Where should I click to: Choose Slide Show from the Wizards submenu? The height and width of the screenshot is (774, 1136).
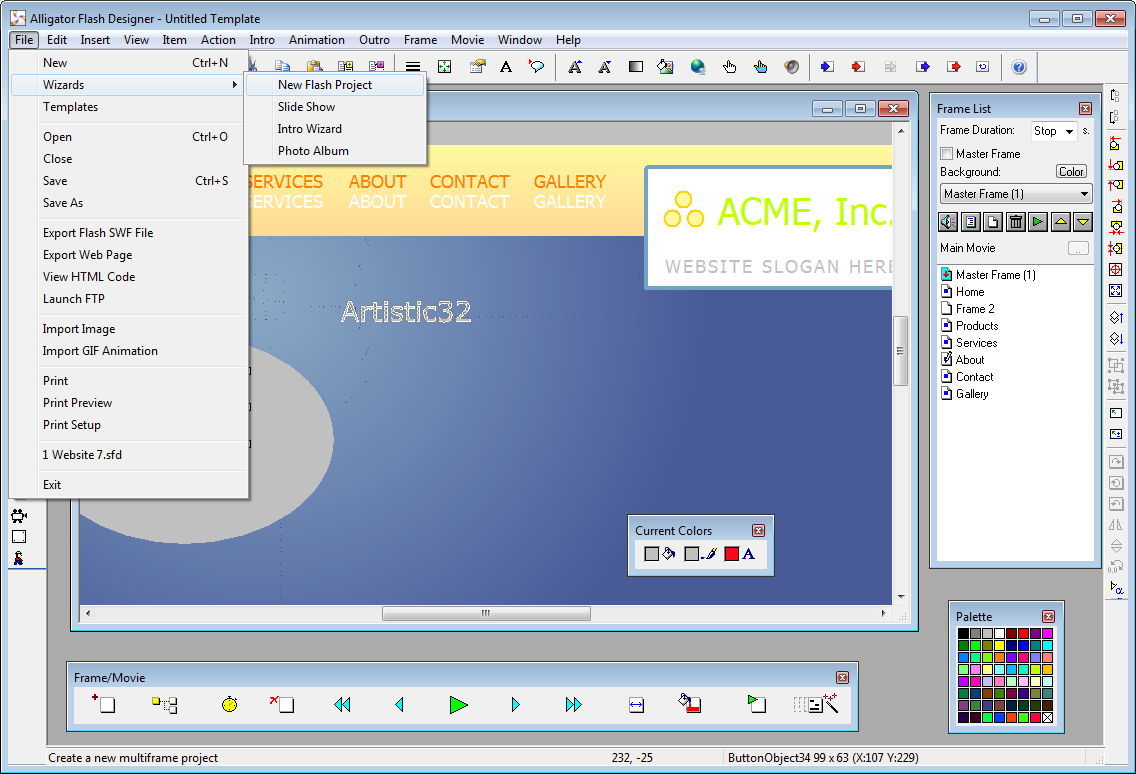(306, 107)
